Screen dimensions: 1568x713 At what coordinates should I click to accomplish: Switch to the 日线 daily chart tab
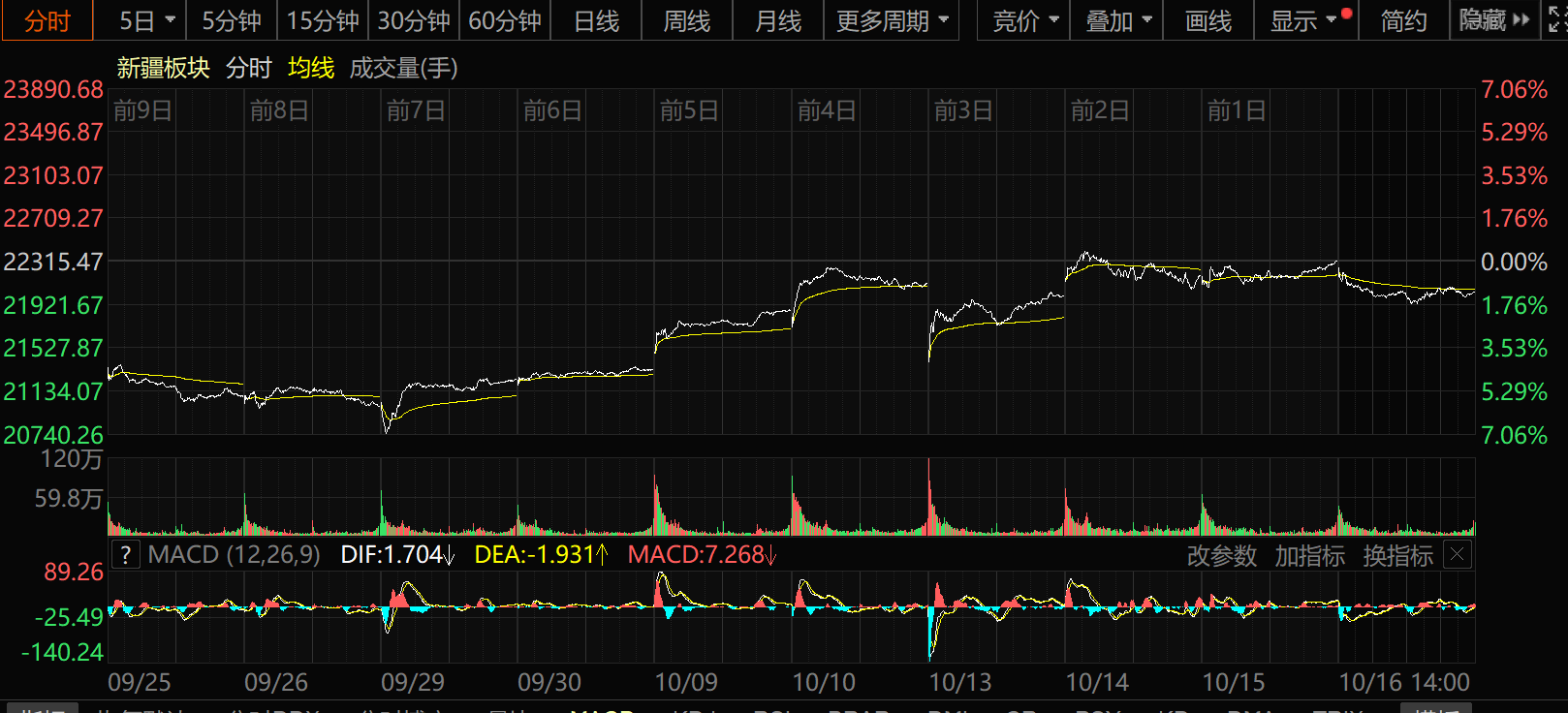point(596,20)
